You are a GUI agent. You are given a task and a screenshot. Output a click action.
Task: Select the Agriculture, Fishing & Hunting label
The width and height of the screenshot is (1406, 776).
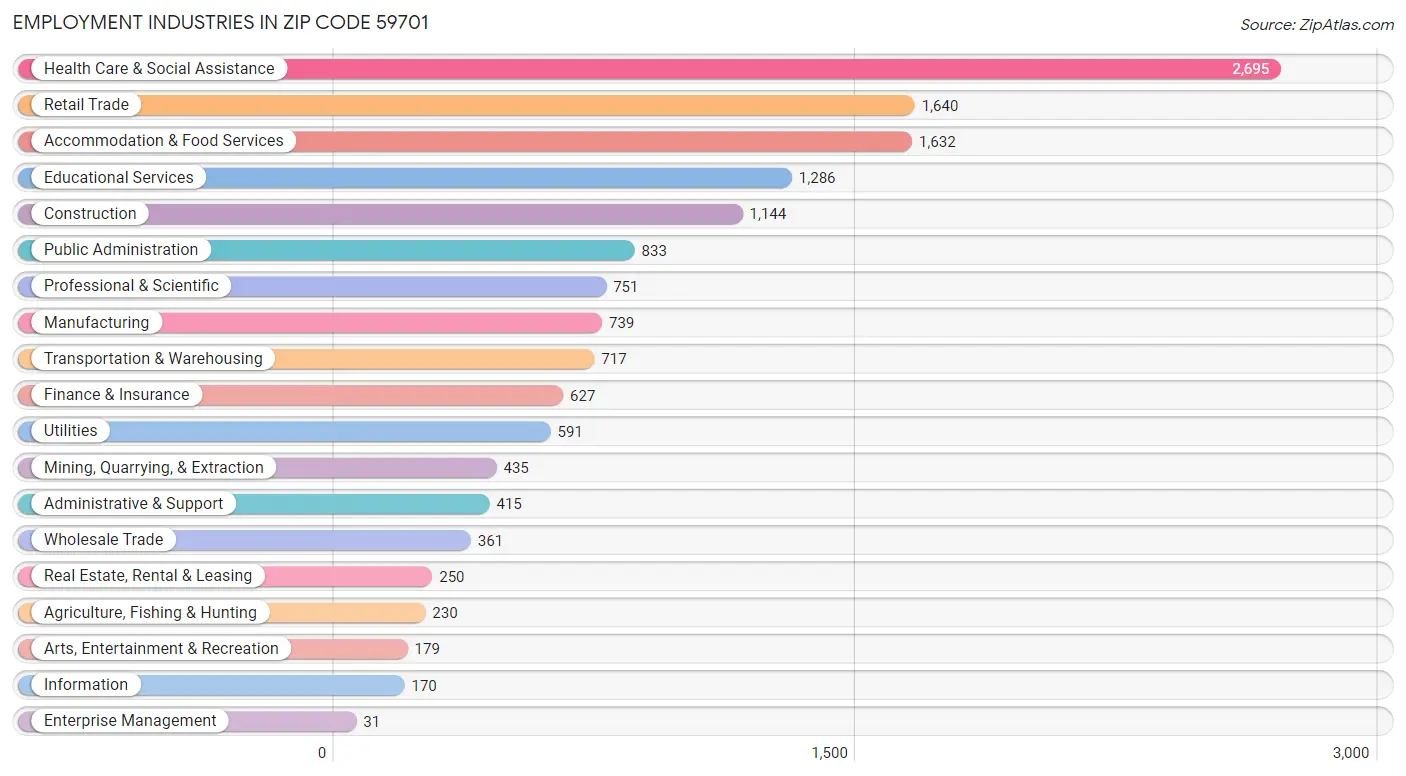point(150,612)
